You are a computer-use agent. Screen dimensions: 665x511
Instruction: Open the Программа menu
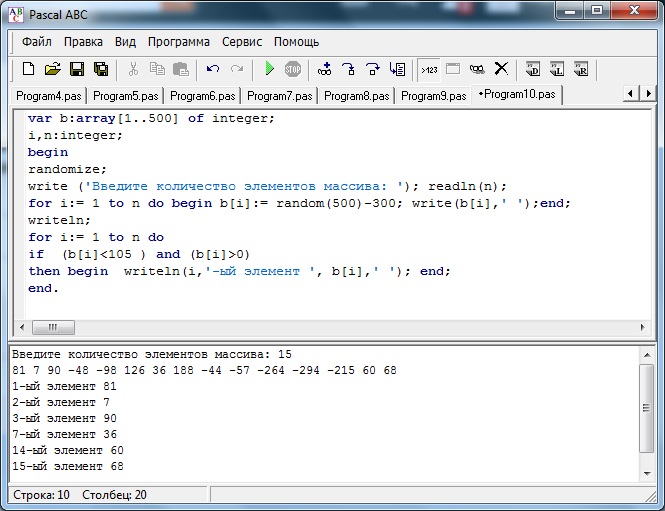click(179, 42)
